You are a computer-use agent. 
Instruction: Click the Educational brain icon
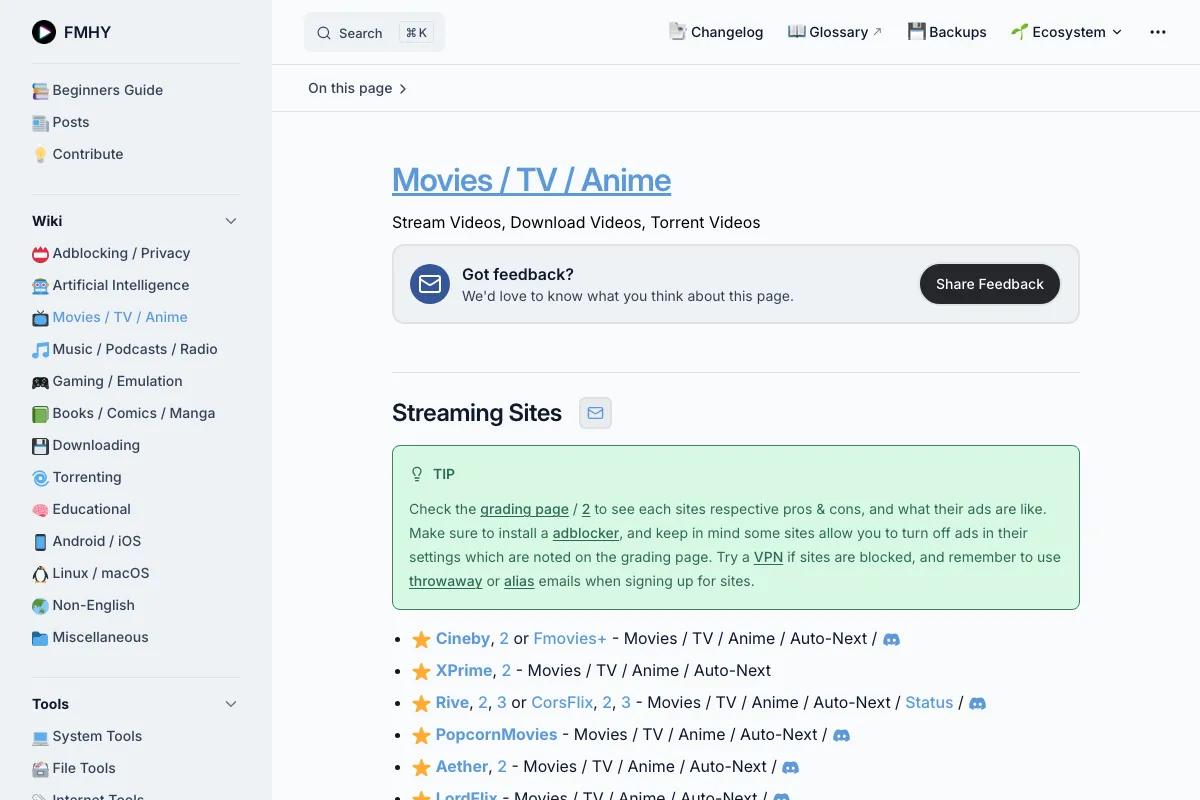point(40,510)
